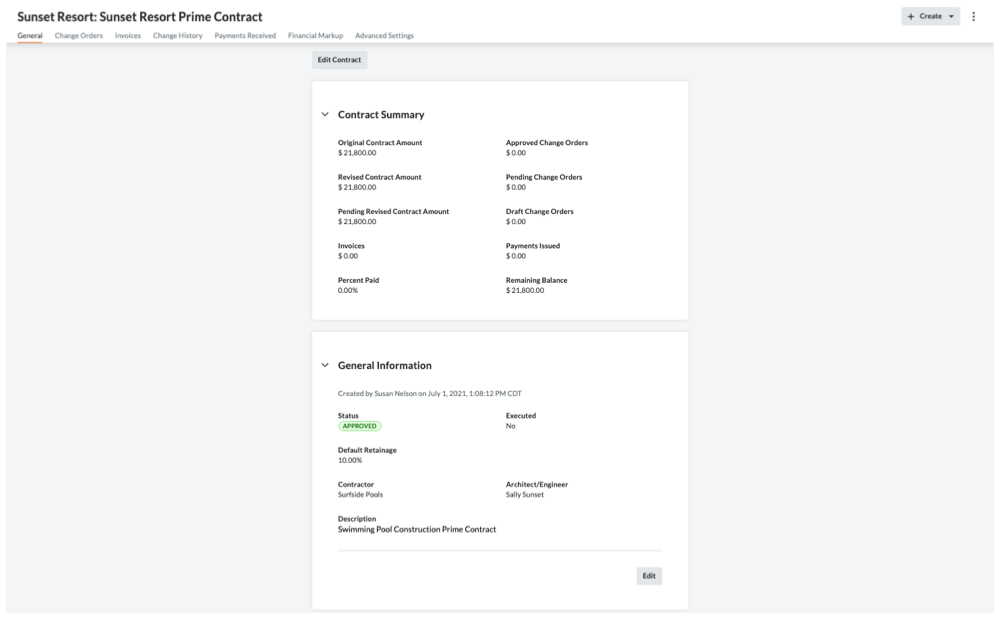Click the Remaining Balance value $21,800.00

[x=525, y=290]
